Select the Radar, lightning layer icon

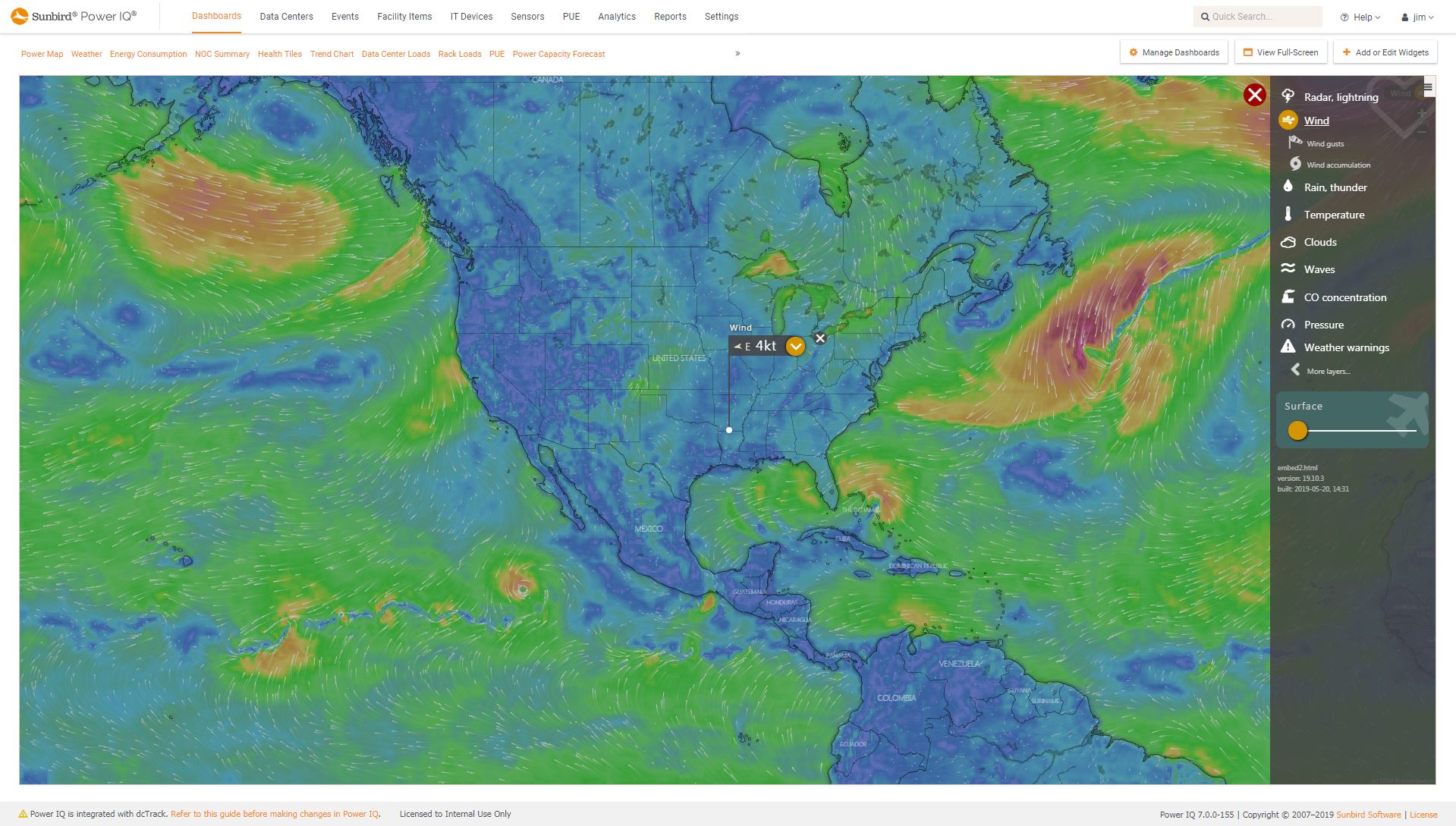[1288, 96]
